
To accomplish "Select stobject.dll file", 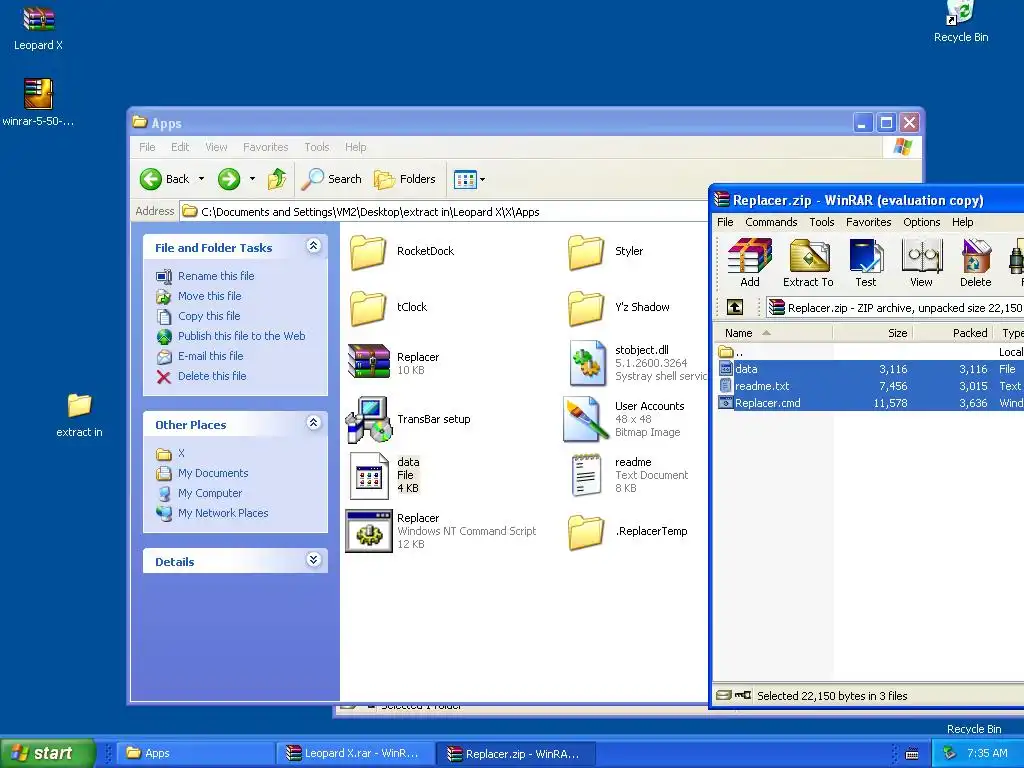I will tap(637, 362).
